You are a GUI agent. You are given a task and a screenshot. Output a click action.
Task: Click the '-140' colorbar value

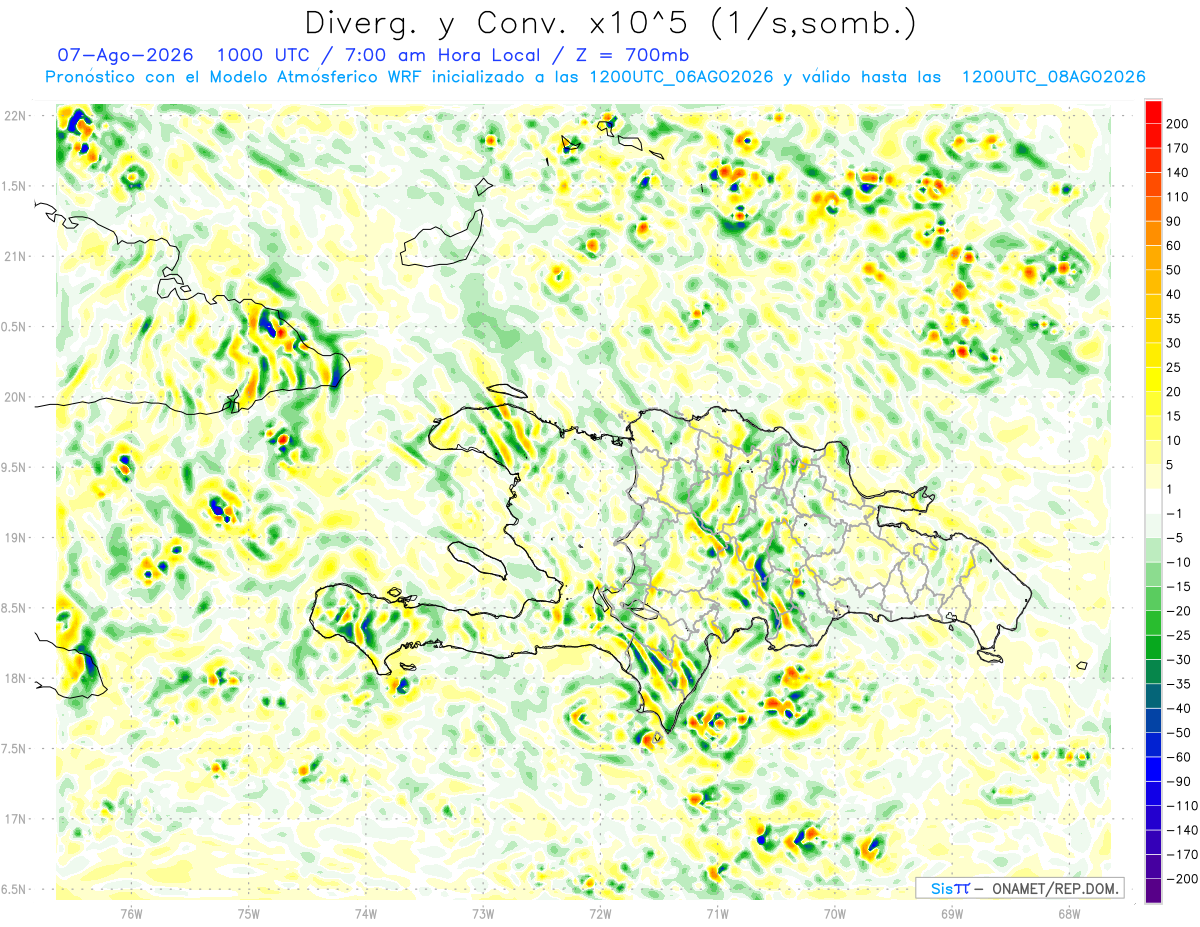(1182, 830)
